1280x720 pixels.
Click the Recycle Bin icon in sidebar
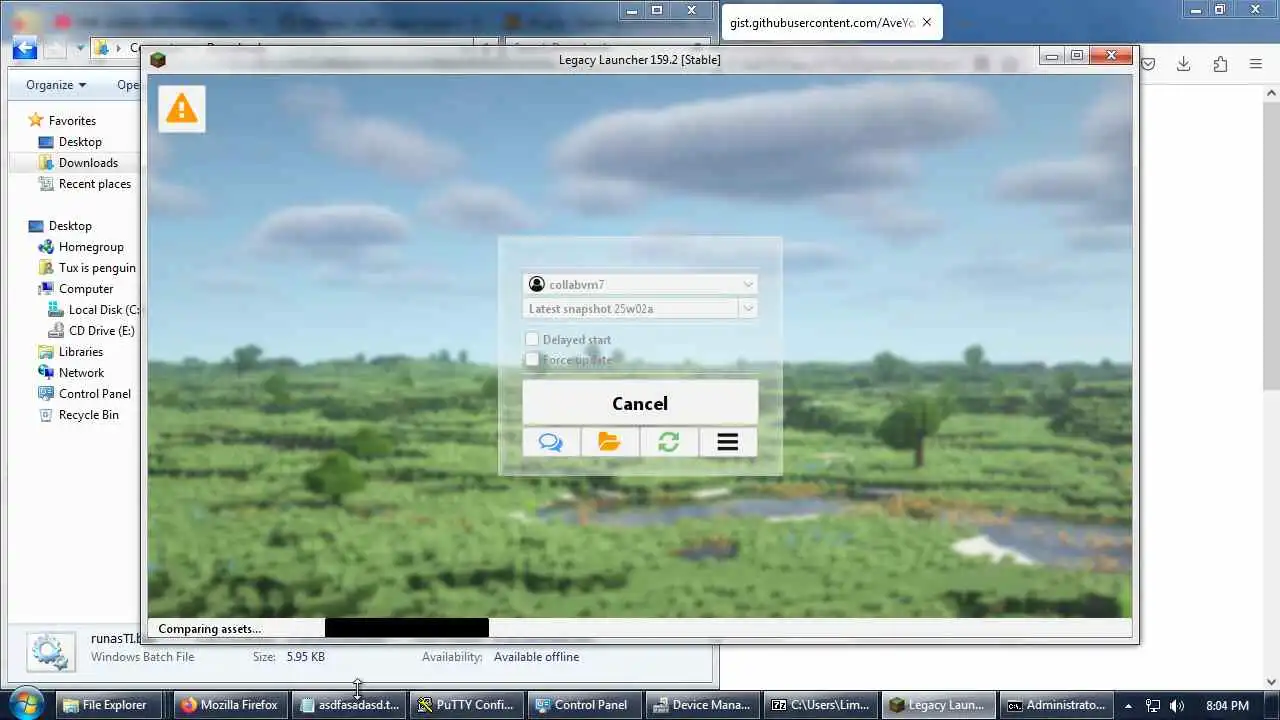click(x=45, y=415)
